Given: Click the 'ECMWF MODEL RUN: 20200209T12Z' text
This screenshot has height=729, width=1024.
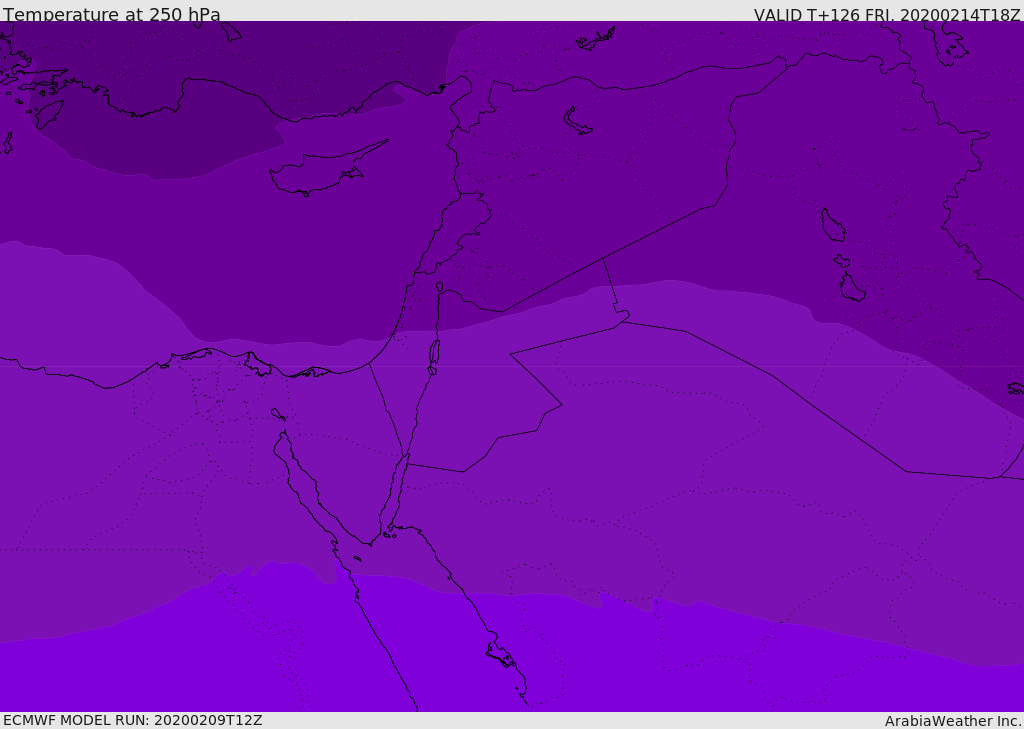Looking at the screenshot, I should tap(133, 721).
